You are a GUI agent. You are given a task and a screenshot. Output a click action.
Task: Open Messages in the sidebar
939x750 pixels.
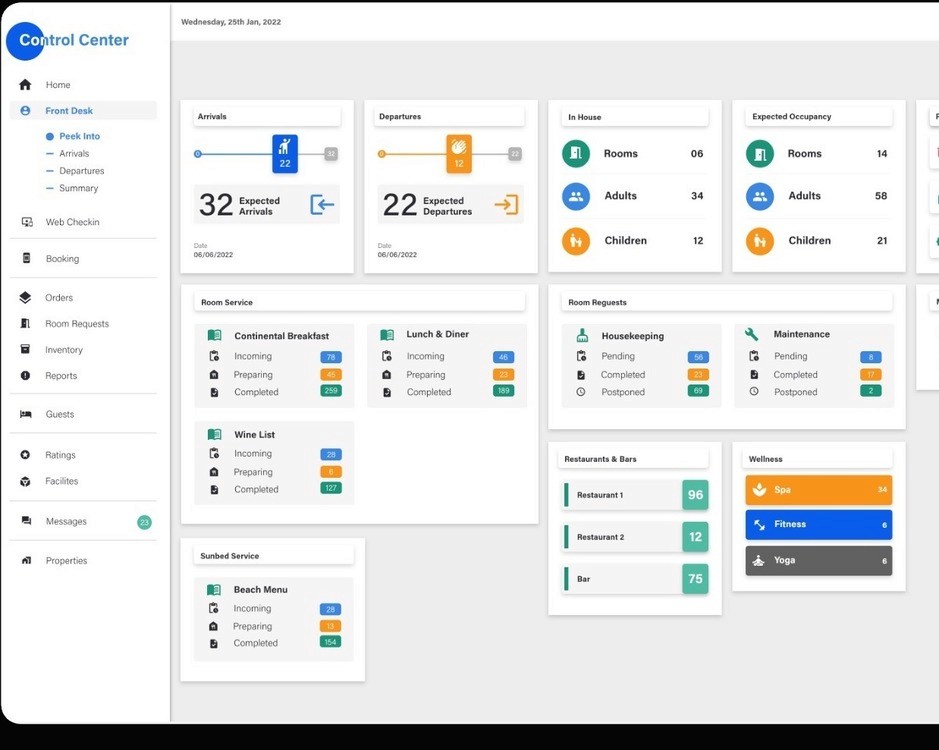(x=66, y=522)
